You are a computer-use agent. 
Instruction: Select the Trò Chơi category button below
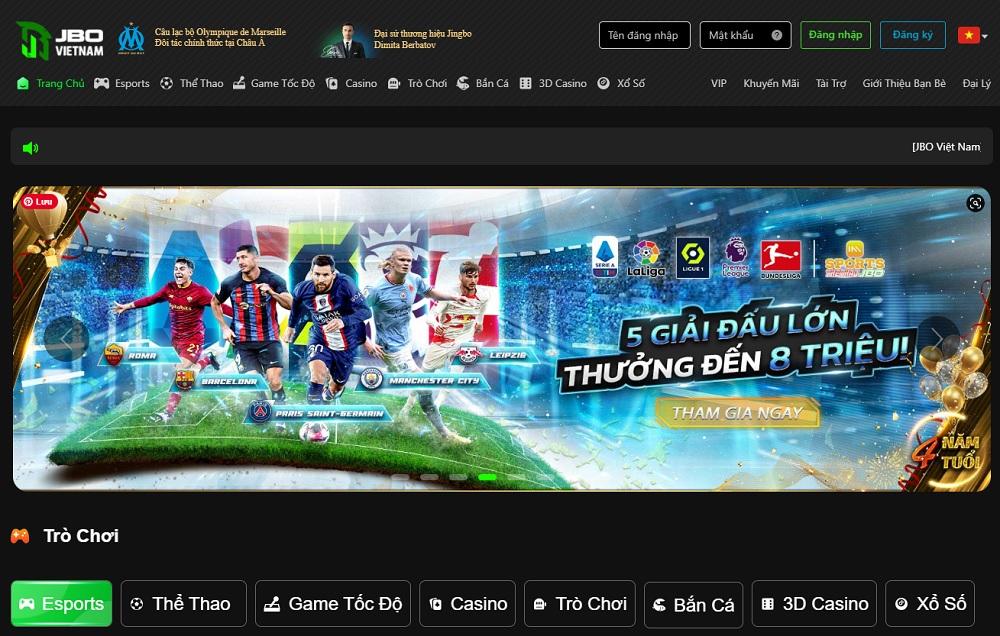coord(579,603)
